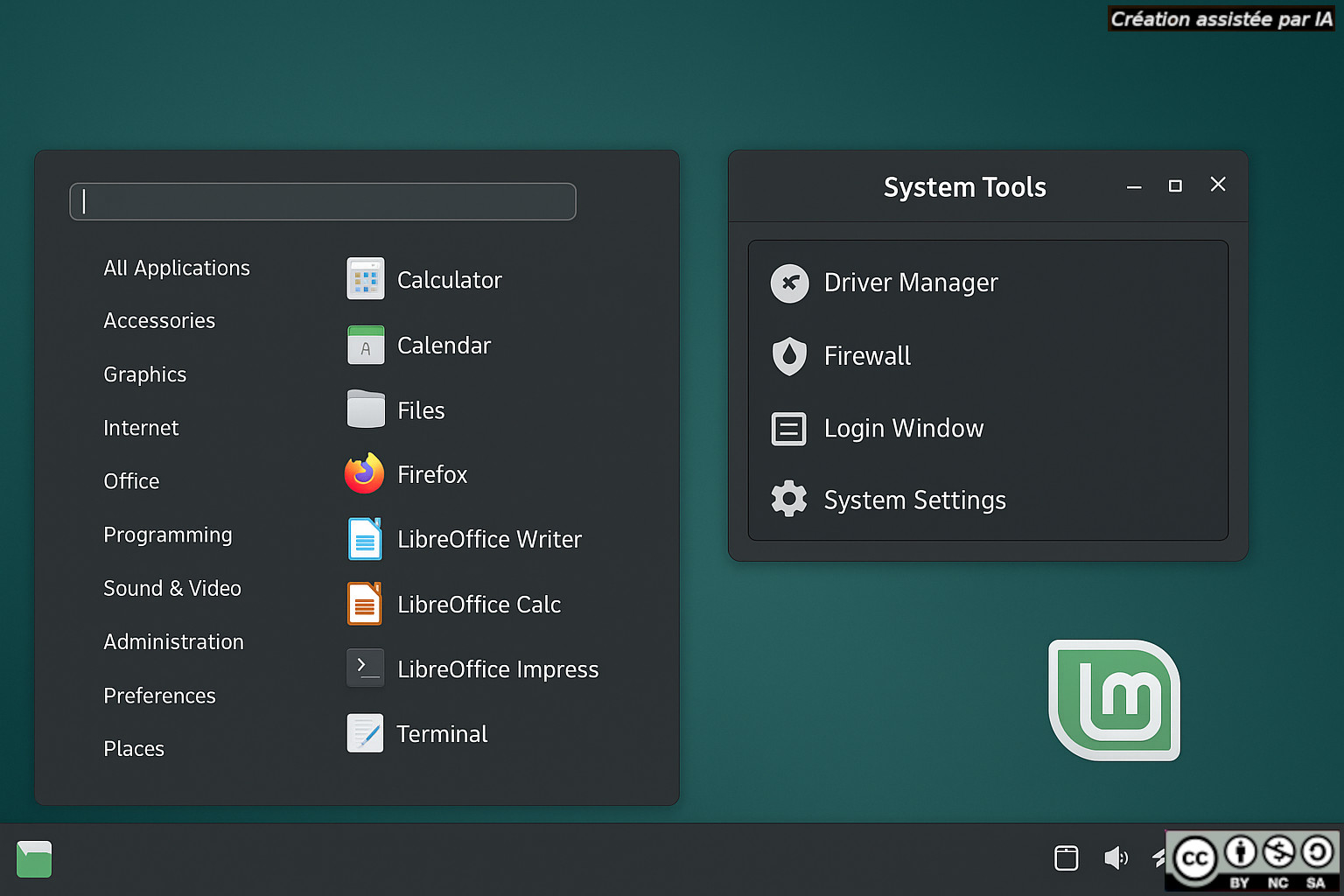Choose the Administration category

click(x=173, y=642)
